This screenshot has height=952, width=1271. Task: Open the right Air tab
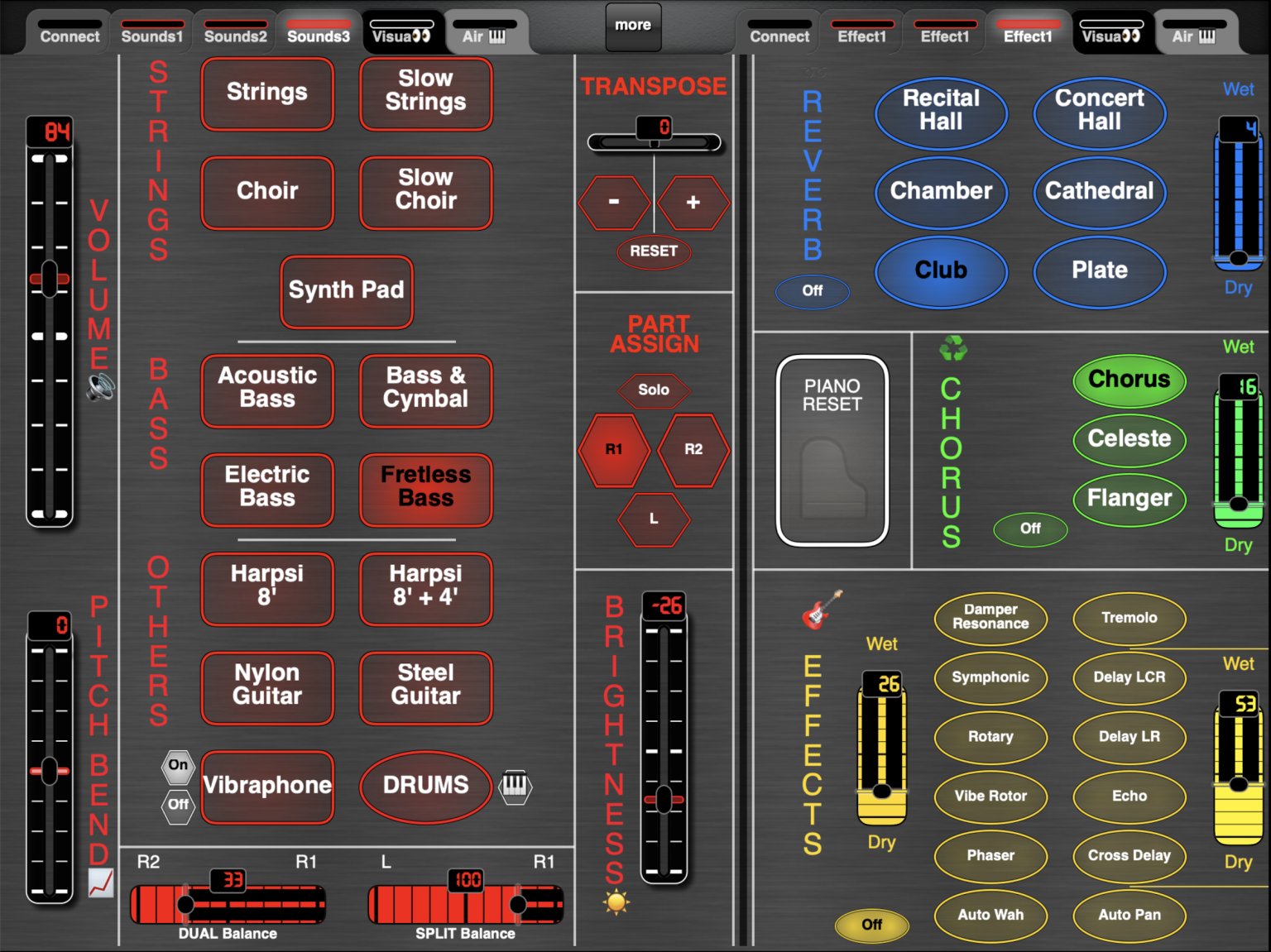(x=1195, y=33)
